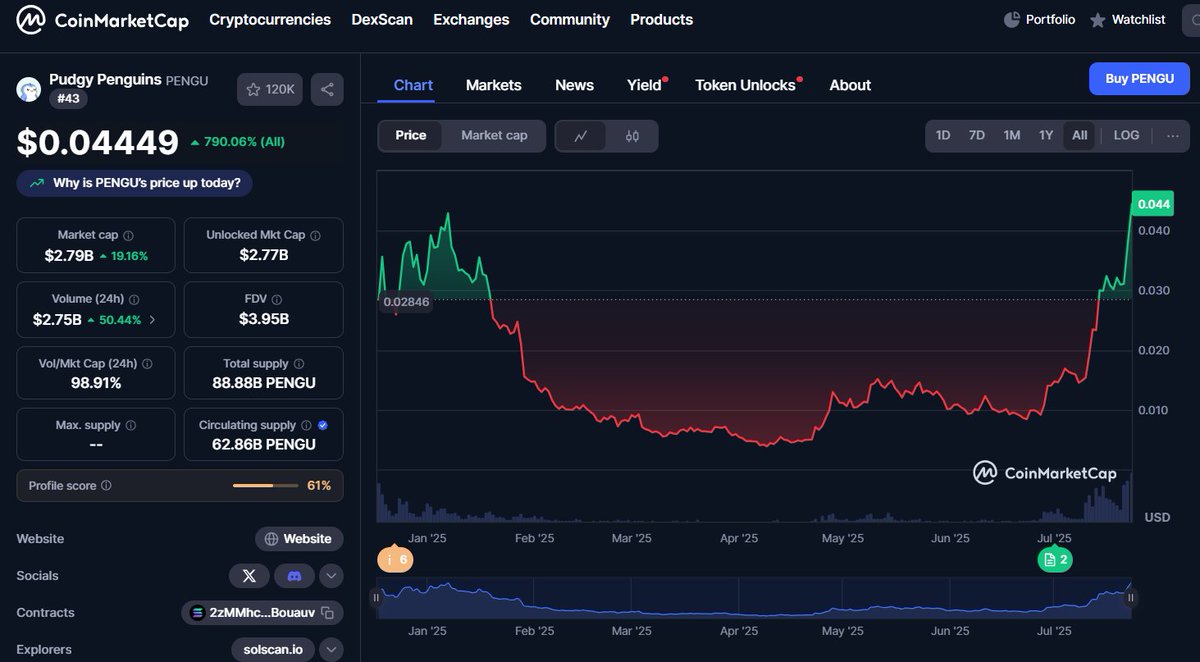Click the $3.95B FDV value
The image size is (1200, 662).
(264, 319)
